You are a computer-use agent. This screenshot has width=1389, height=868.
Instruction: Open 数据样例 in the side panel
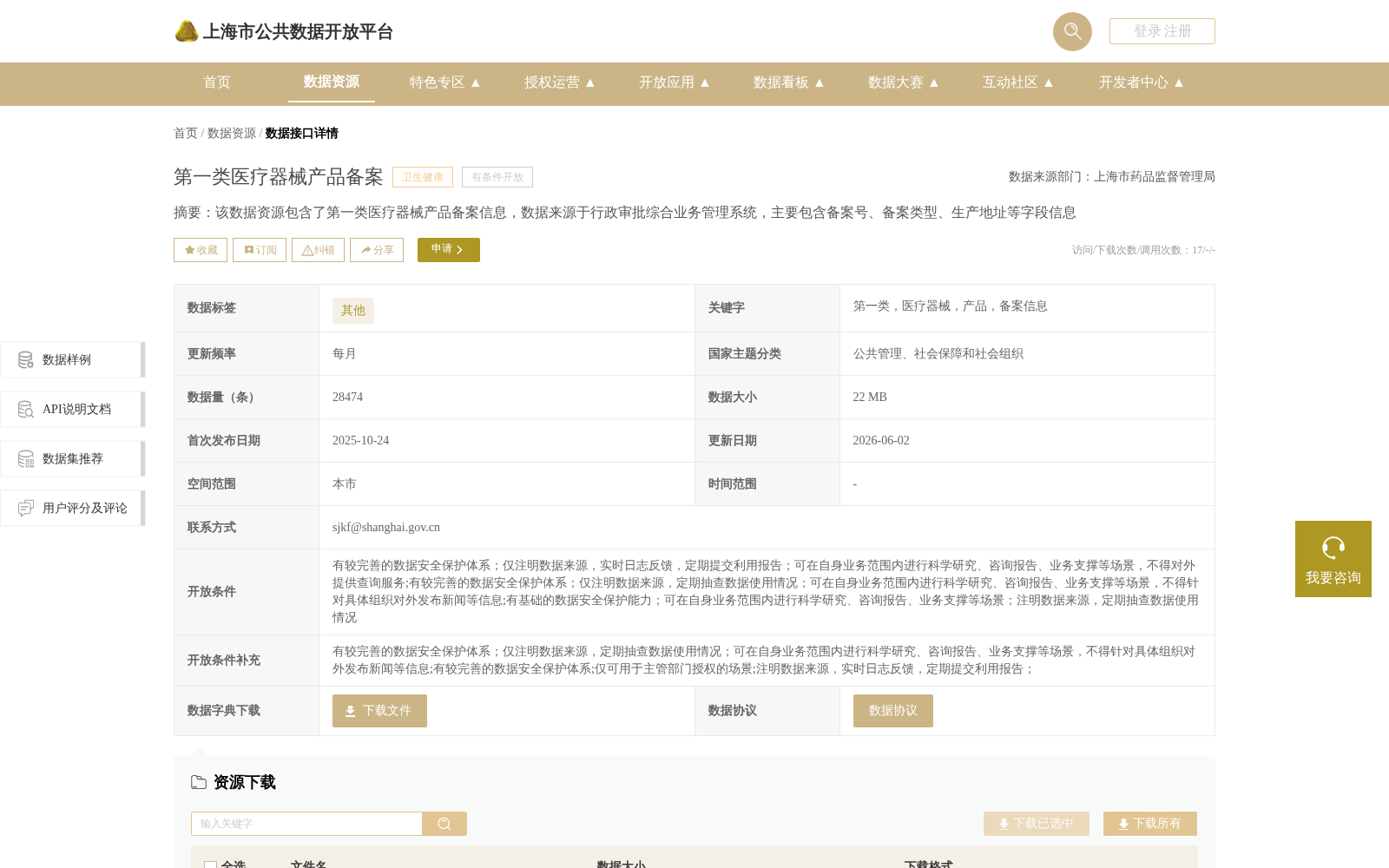point(71,359)
